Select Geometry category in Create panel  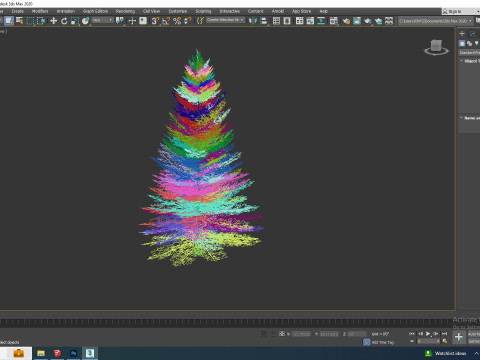pyautogui.click(x=462, y=43)
